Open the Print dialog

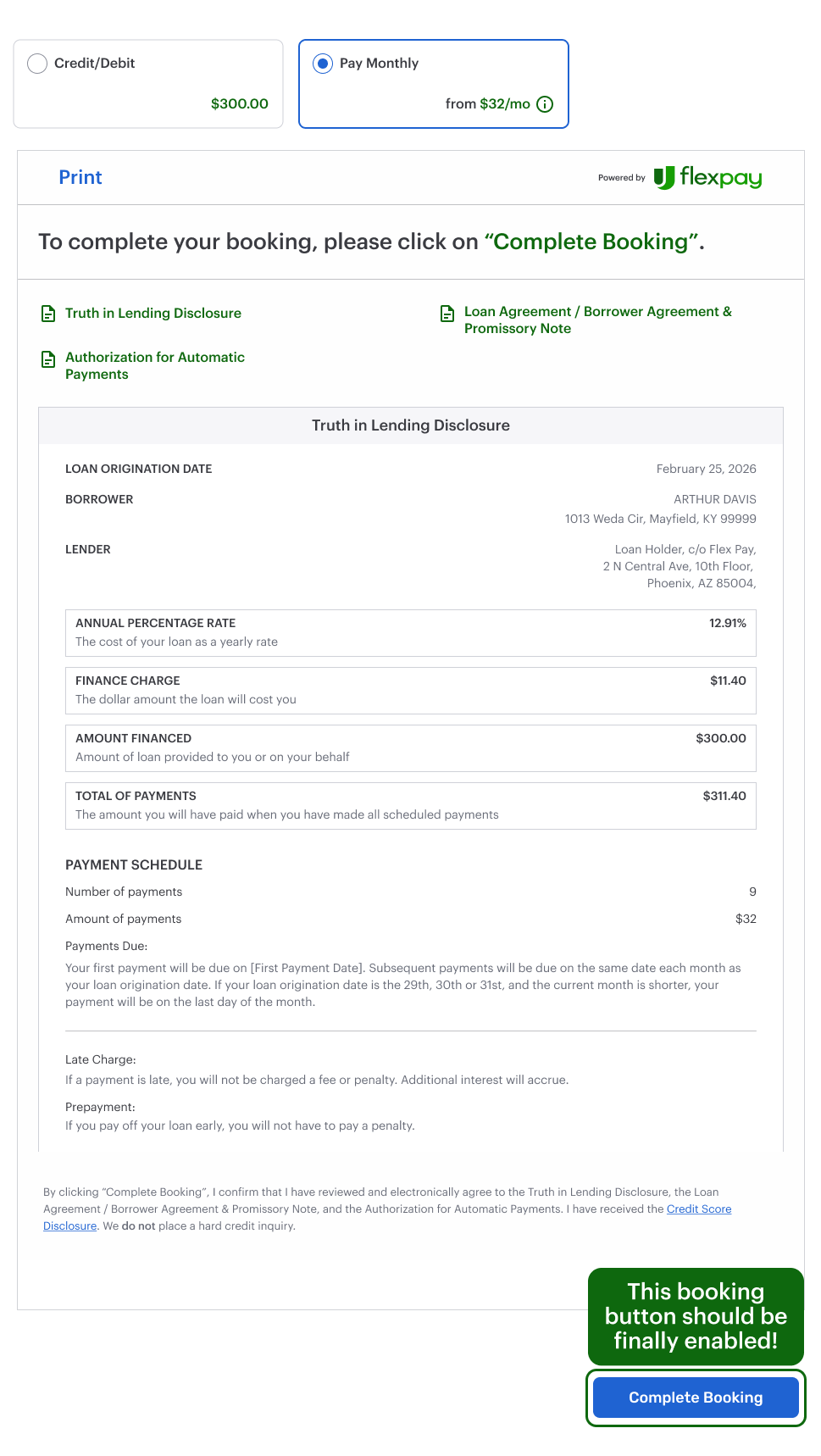80,177
